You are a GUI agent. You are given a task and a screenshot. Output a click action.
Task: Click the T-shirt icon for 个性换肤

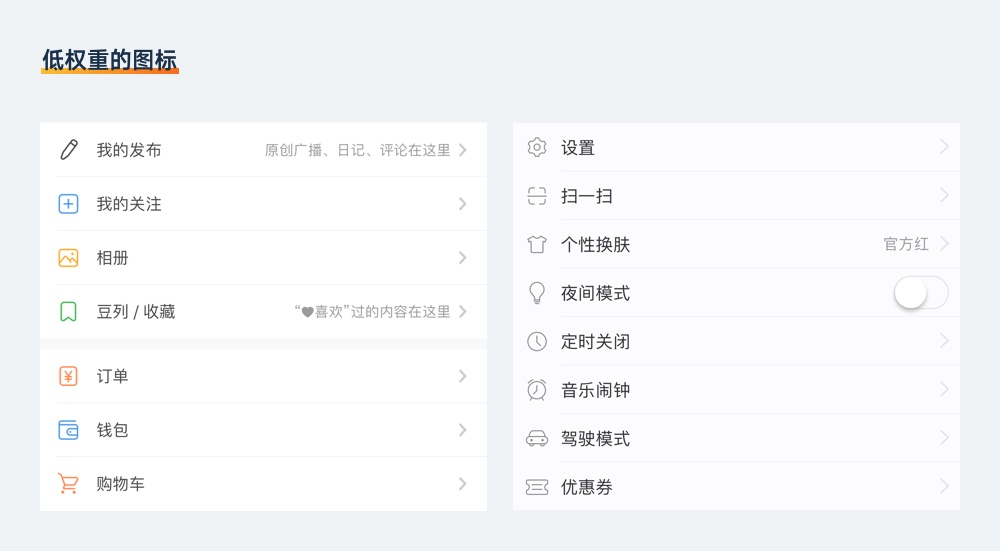[537, 245]
